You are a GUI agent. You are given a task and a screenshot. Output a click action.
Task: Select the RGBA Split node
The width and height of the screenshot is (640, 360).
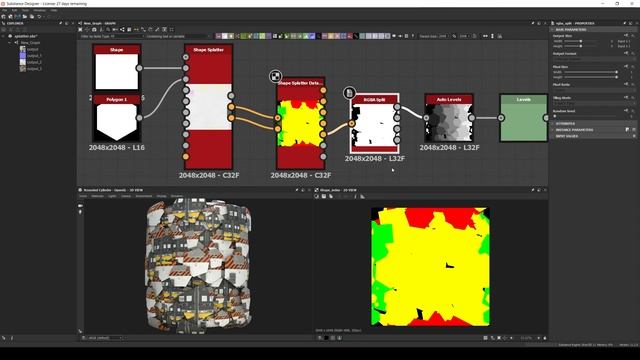click(375, 124)
